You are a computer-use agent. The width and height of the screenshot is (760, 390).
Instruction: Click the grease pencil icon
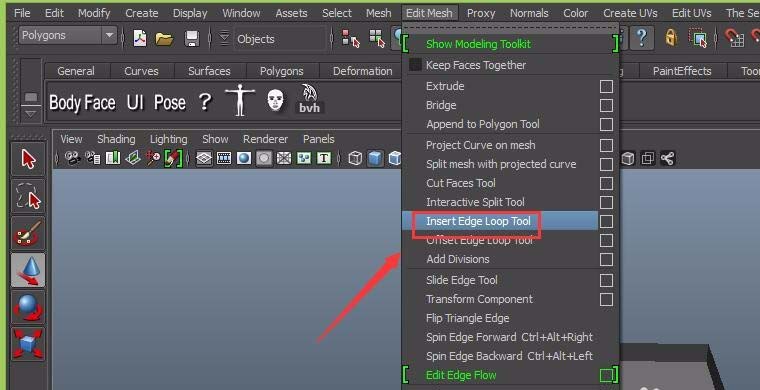coord(172,158)
